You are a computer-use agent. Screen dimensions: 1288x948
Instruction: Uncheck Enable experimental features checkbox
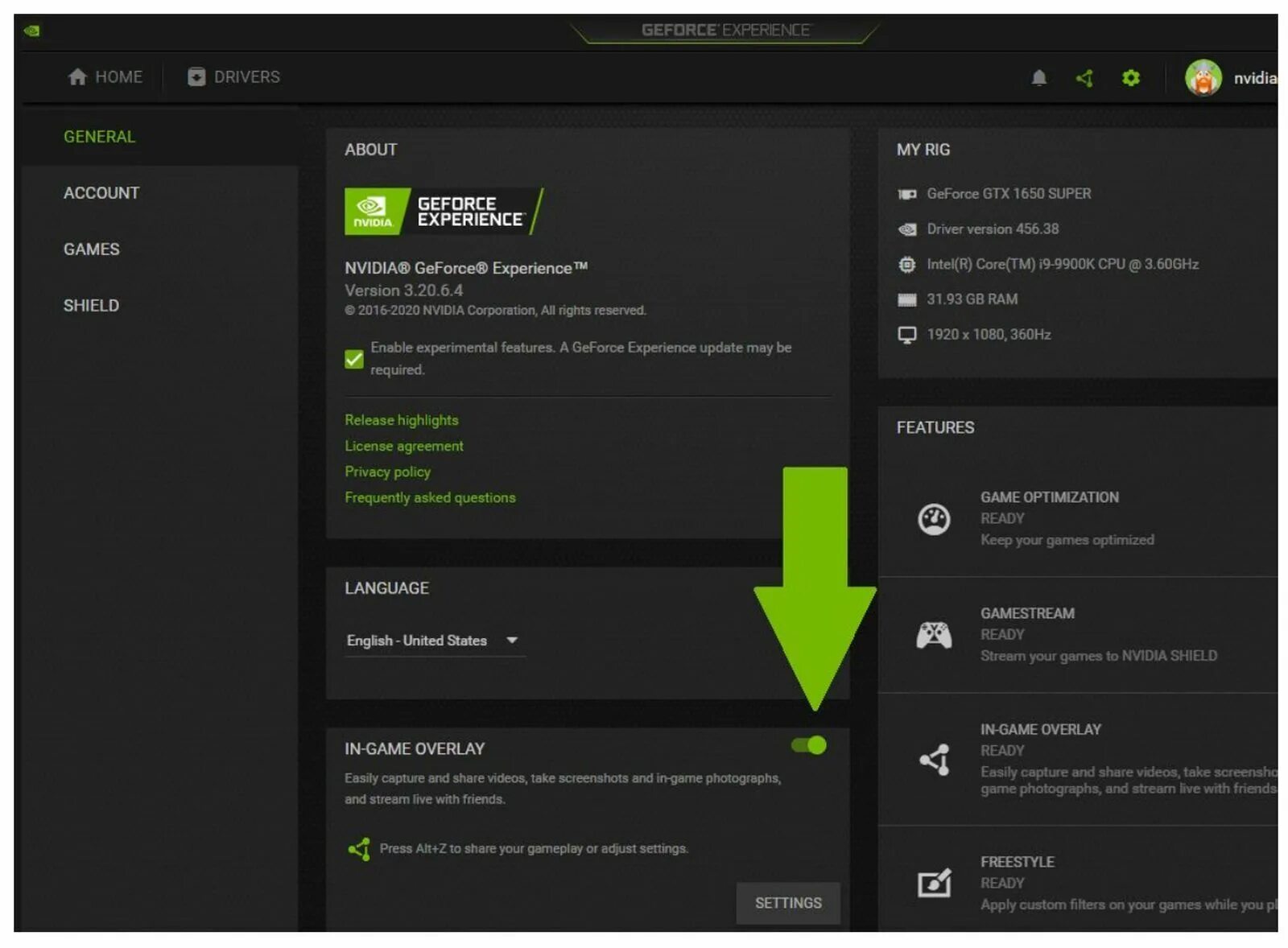pyautogui.click(x=353, y=359)
